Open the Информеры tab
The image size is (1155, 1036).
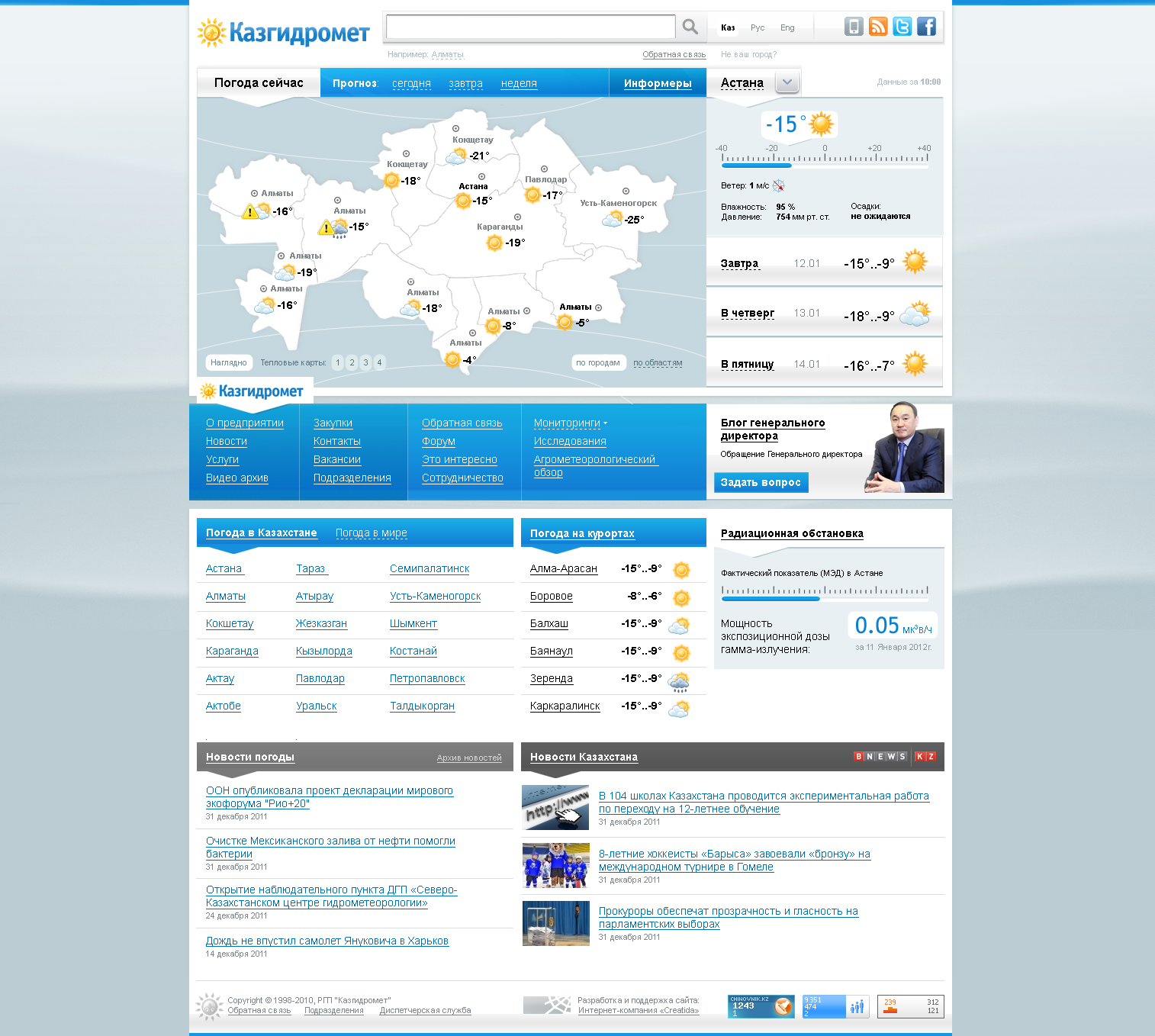point(658,83)
